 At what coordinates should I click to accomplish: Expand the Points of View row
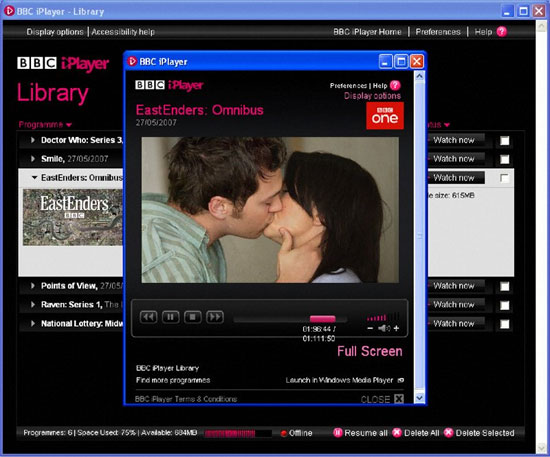pos(33,285)
